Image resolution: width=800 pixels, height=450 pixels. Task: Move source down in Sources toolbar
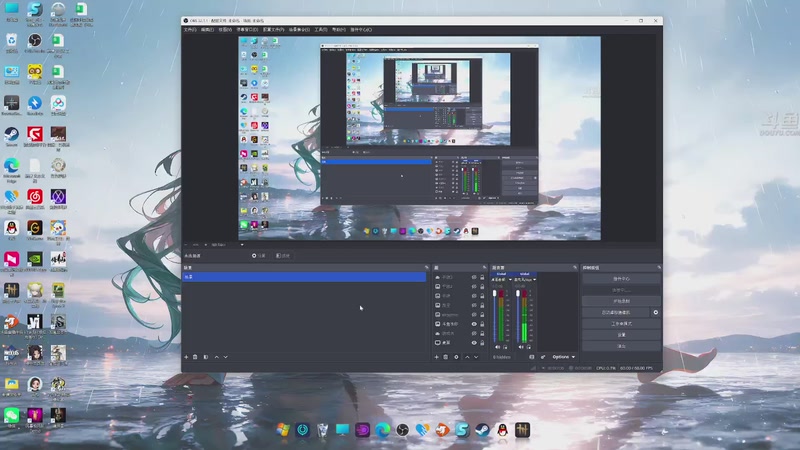click(x=476, y=357)
